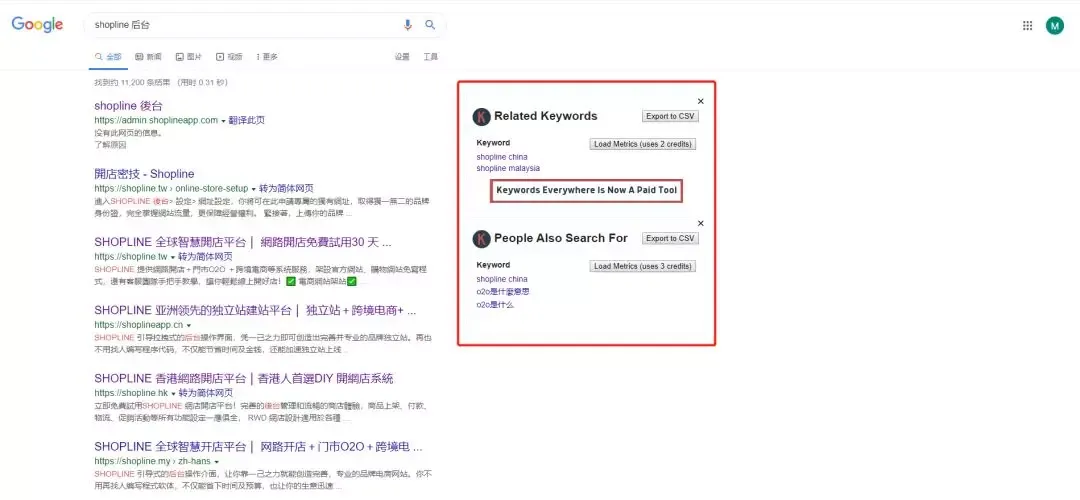Select the 全部 search tab
Viewport: 1080px width, 500px height.
click(108, 56)
